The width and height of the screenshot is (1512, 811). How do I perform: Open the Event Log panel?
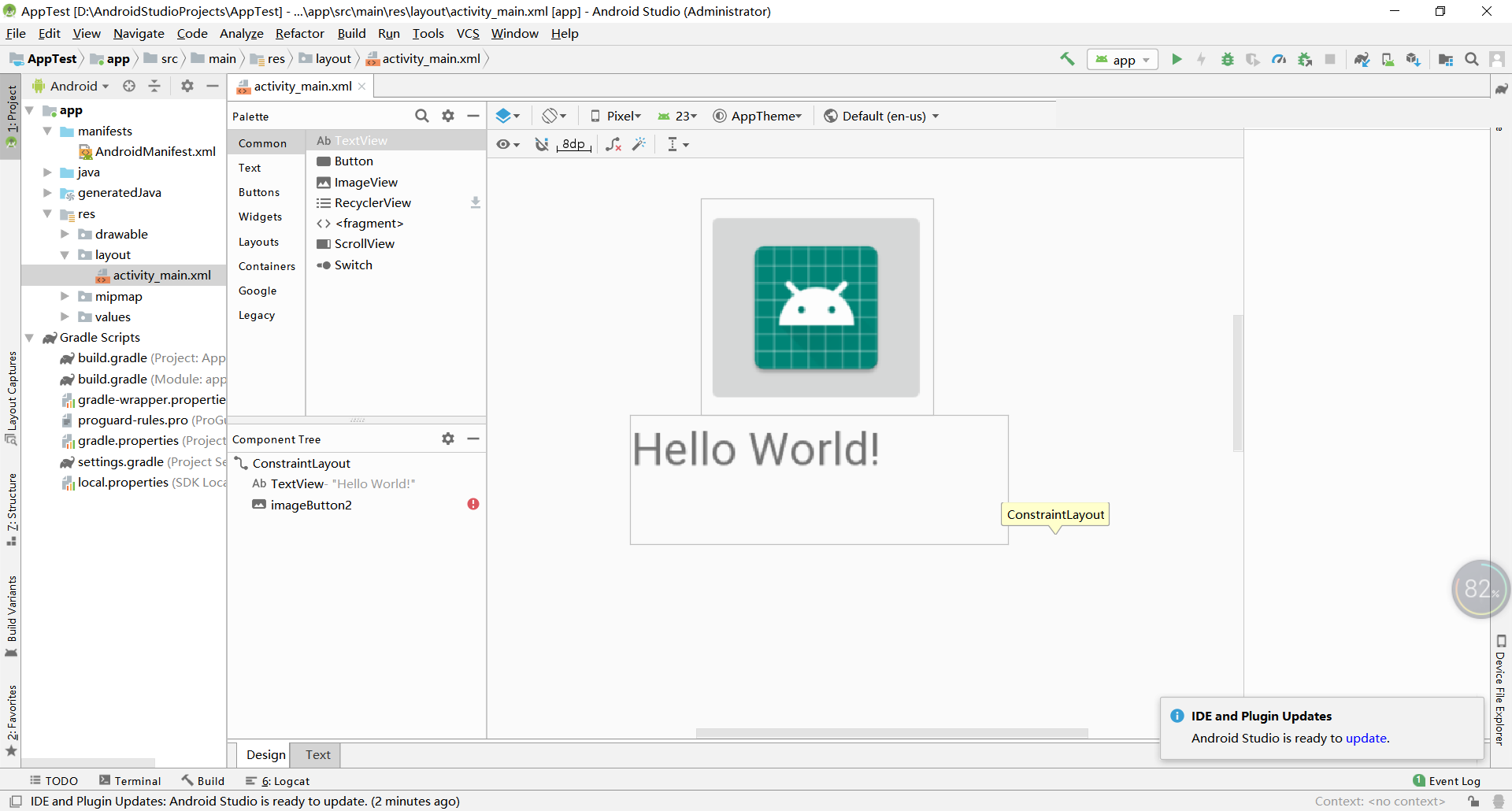pos(1447,780)
